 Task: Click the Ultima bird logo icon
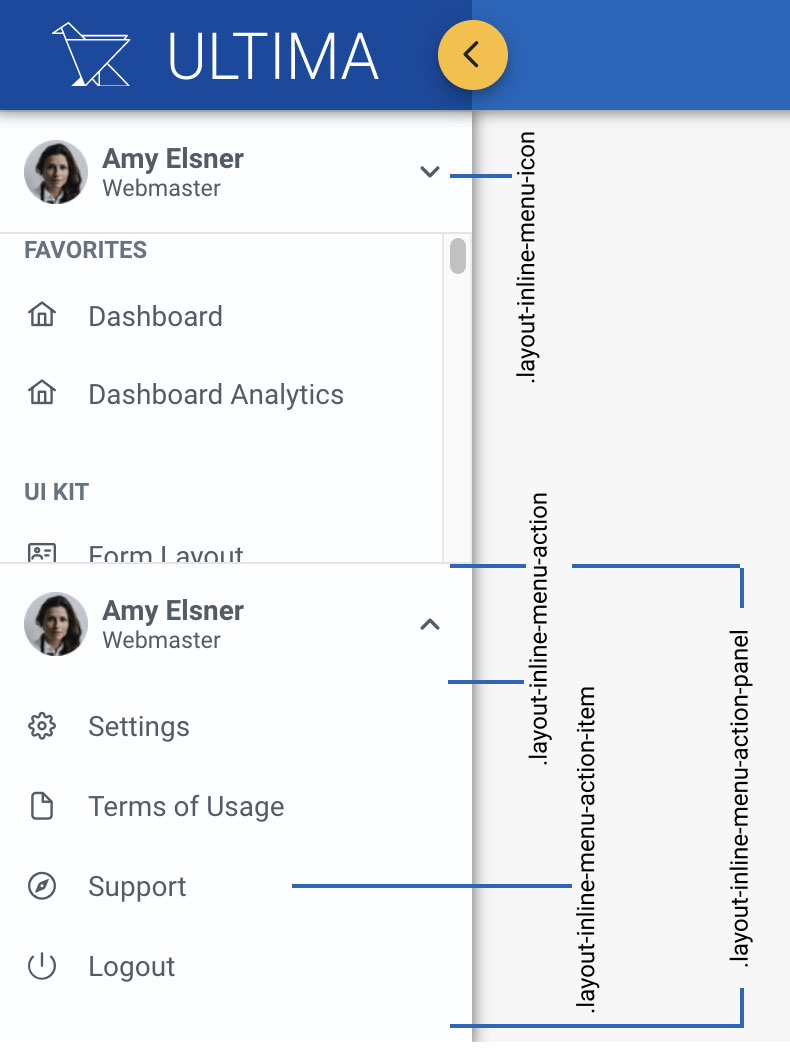pos(91,55)
